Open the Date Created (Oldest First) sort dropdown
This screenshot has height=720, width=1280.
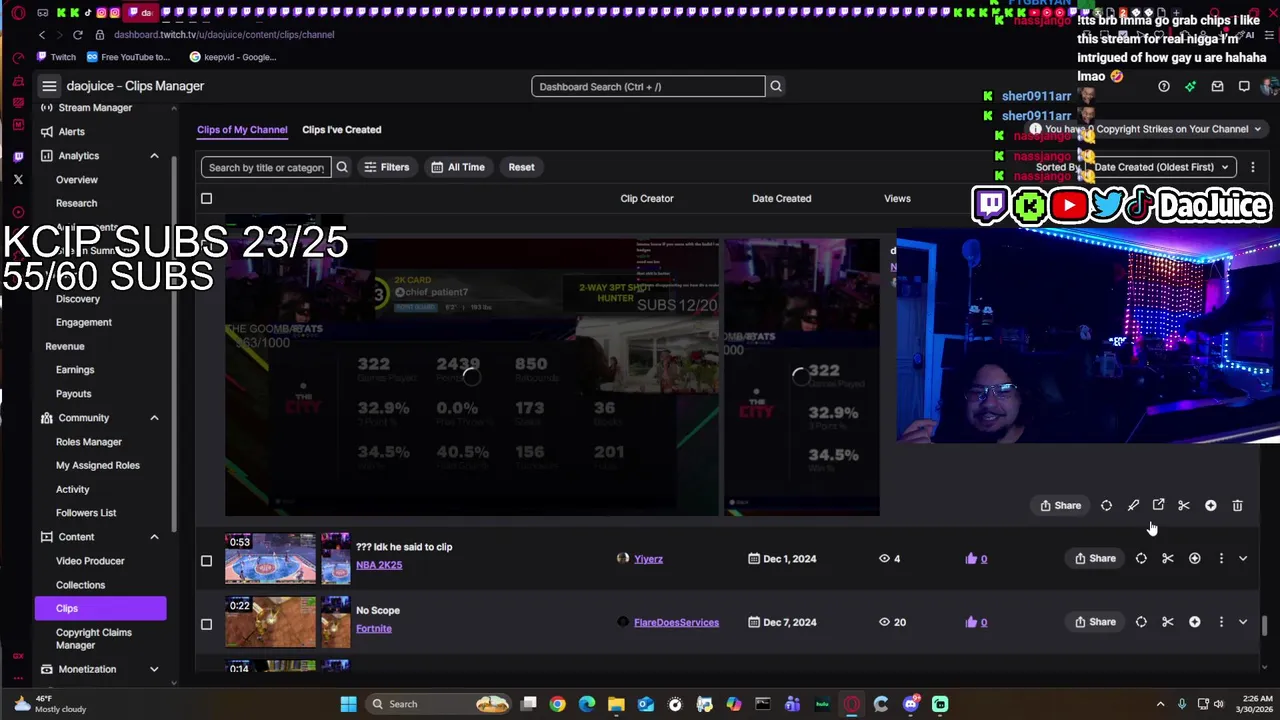point(1161,167)
